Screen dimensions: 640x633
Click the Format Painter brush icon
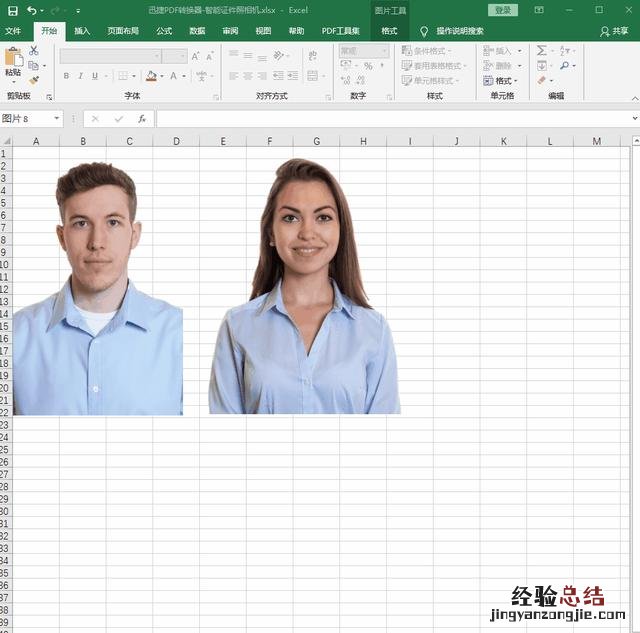34,80
